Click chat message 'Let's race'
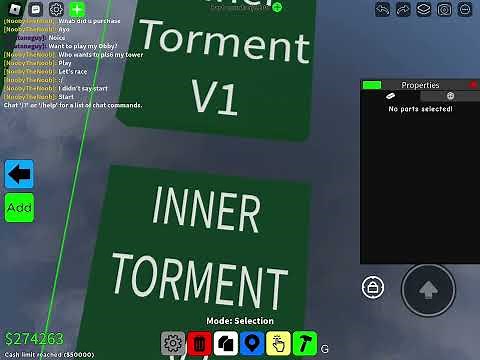 click(x=73, y=71)
